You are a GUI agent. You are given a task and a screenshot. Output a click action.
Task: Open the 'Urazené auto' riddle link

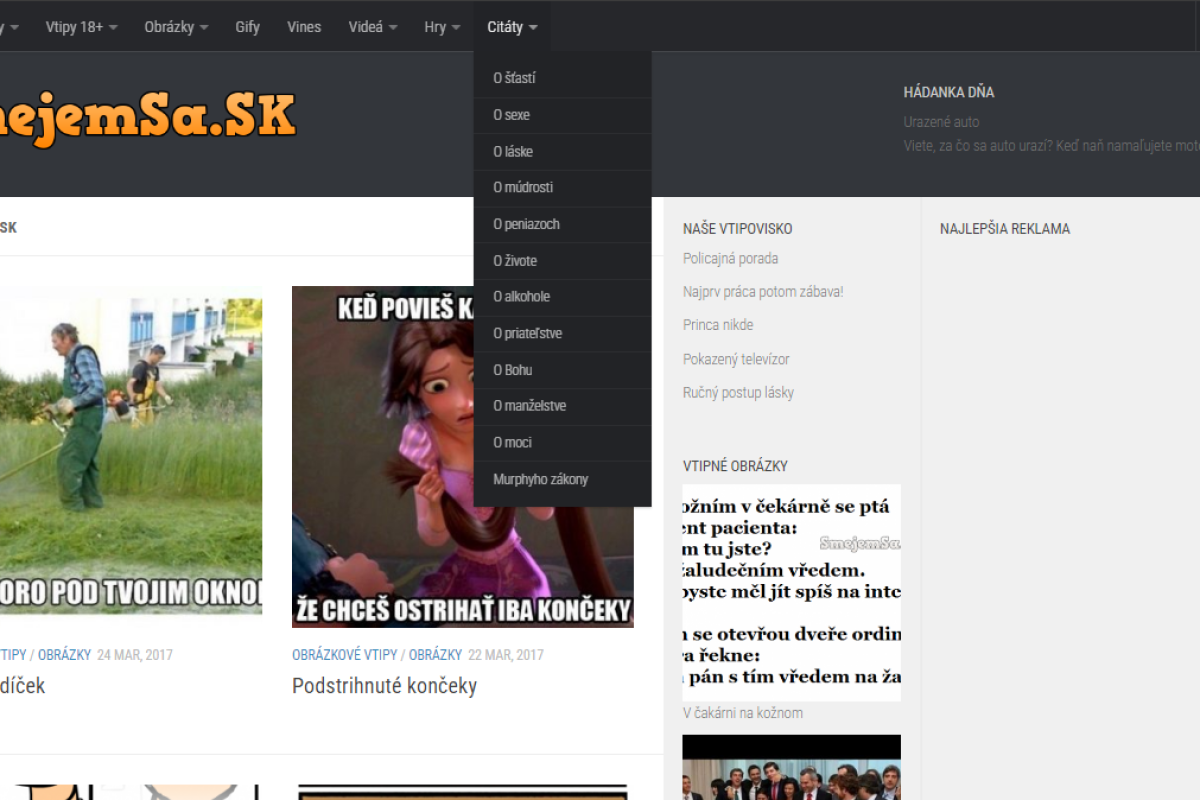(942, 122)
